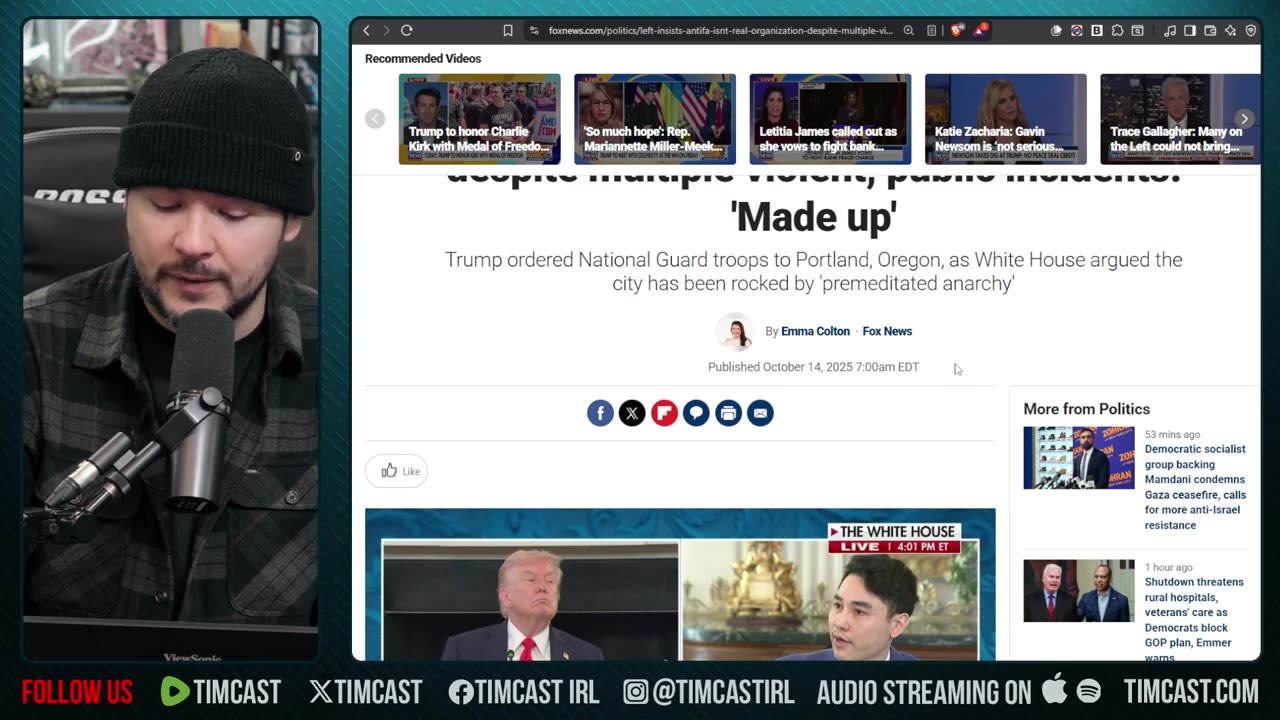Go forward in browser history
Image resolution: width=1280 pixels, height=720 pixels.
click(x=386, y=31)
